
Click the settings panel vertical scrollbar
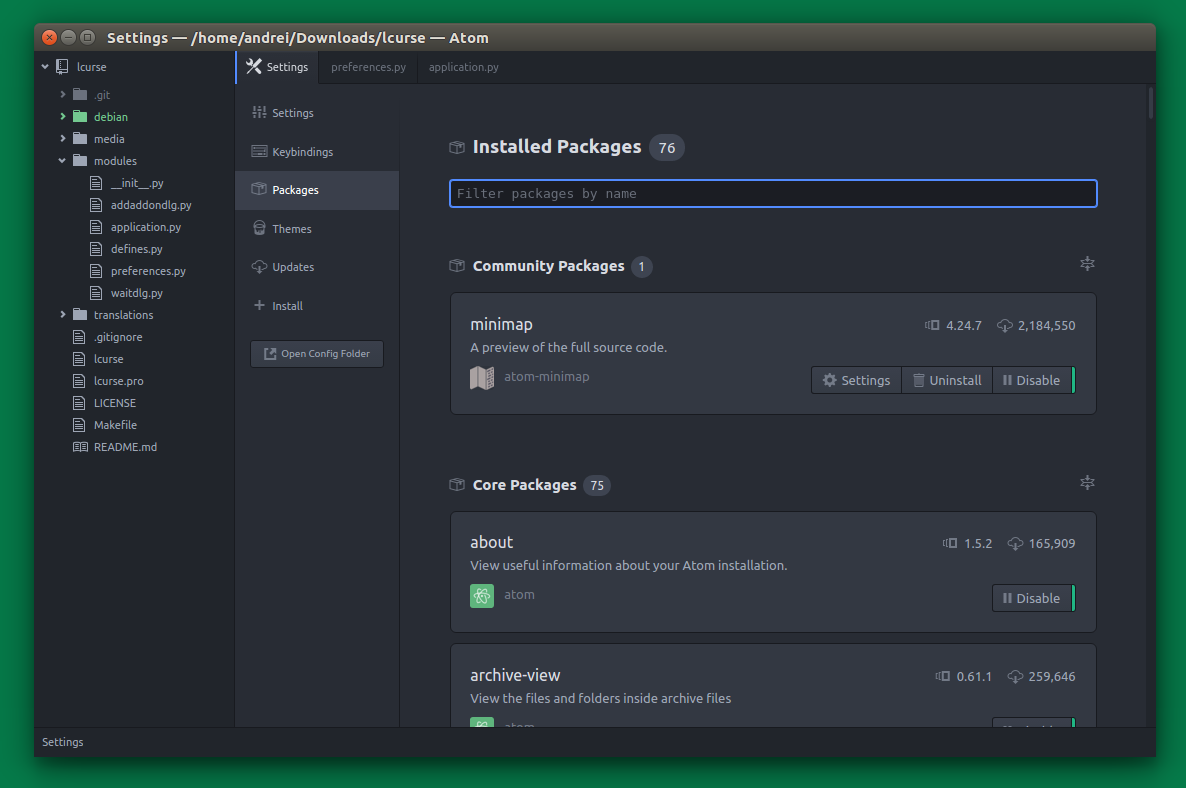point(1150,103)
